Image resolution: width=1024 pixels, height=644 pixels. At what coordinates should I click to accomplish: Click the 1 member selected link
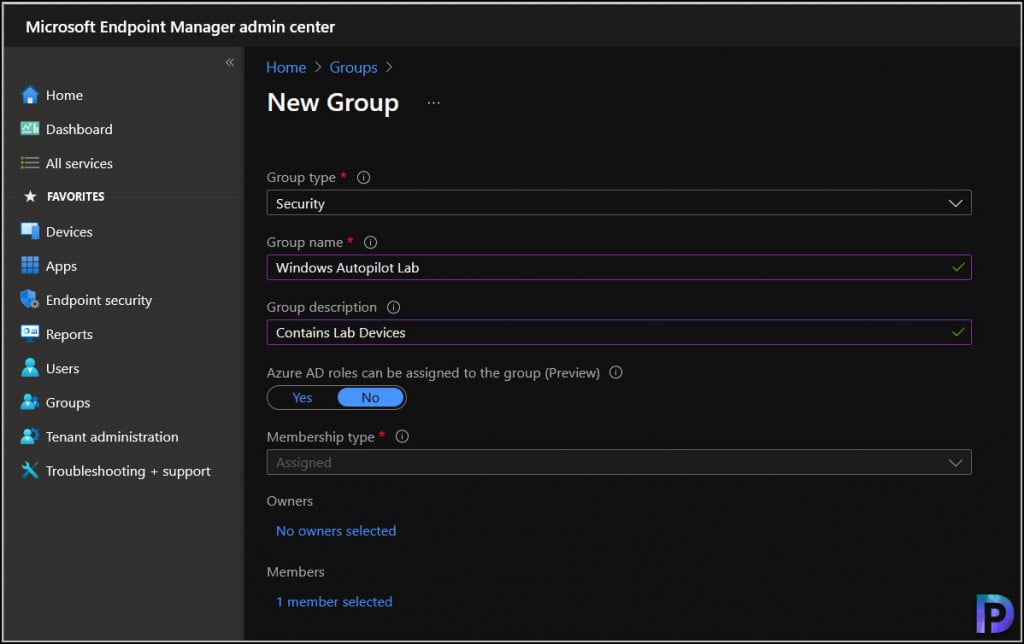click(334, 602)
